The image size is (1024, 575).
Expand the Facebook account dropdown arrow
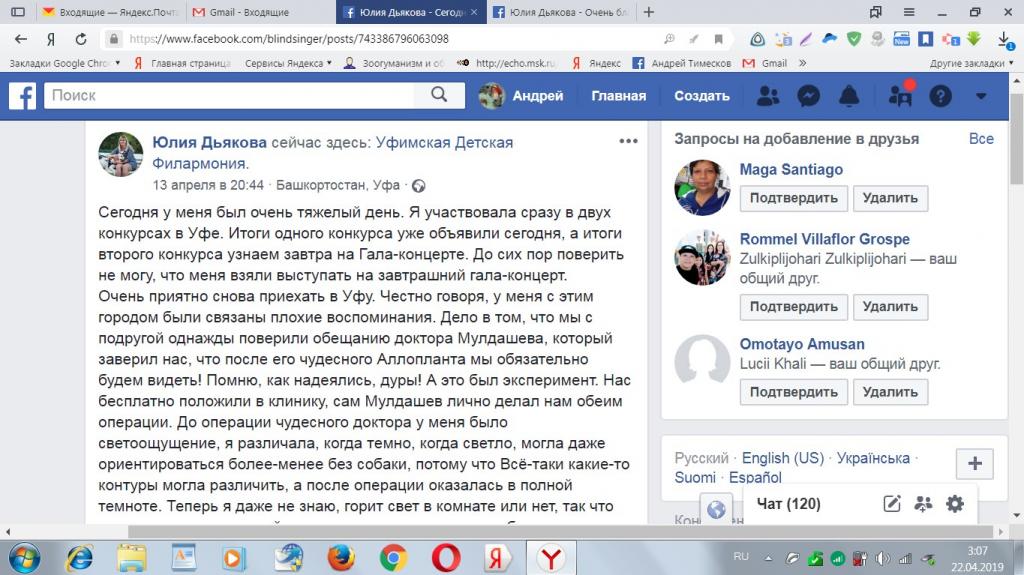tap(981, 96)
